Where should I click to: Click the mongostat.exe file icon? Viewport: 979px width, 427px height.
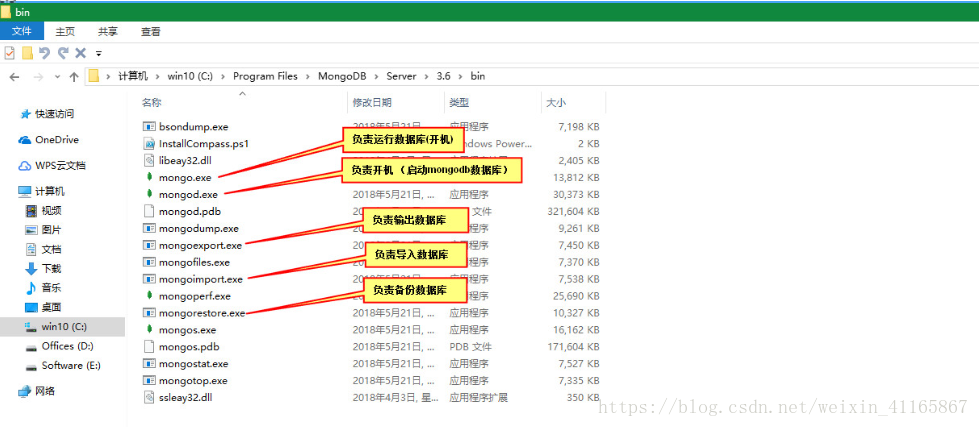click(x=149, y=363)
